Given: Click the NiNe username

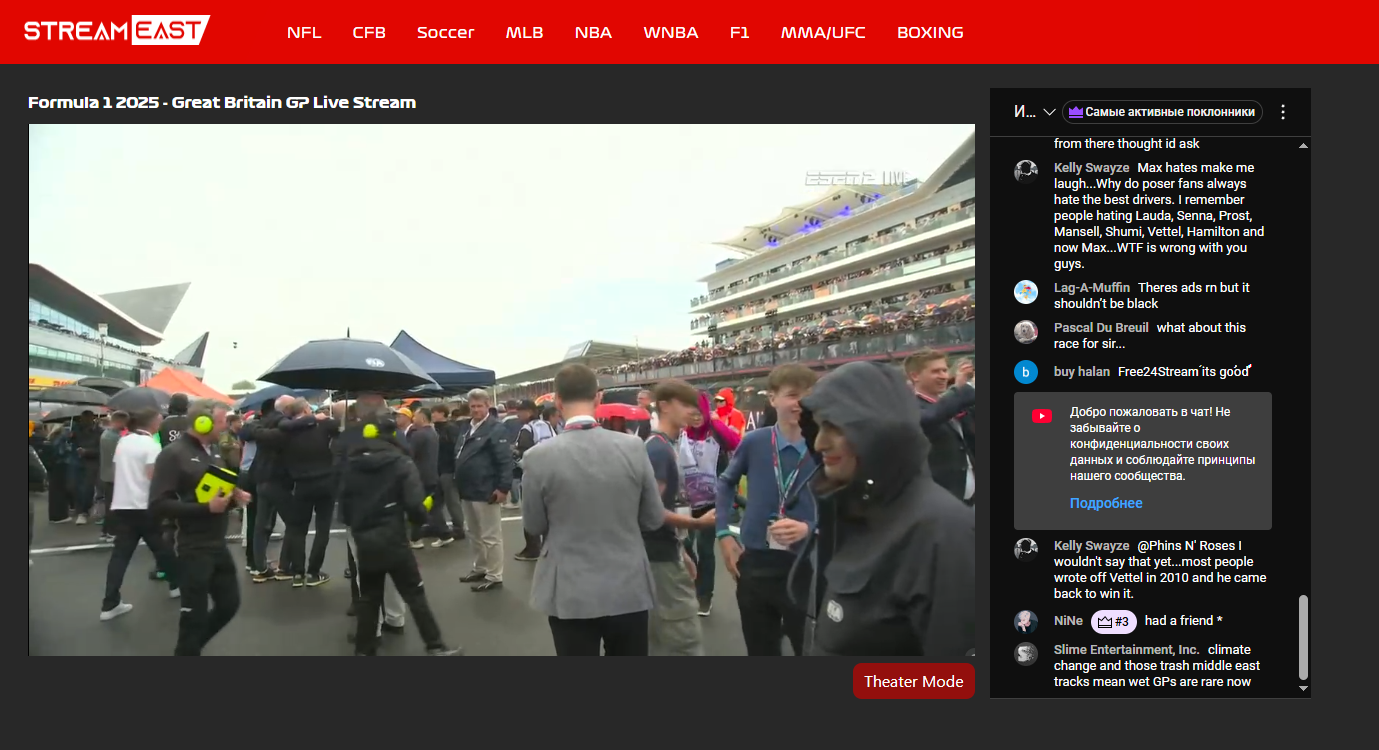Looking at the screenshot, I should [x=1068, y=622].
